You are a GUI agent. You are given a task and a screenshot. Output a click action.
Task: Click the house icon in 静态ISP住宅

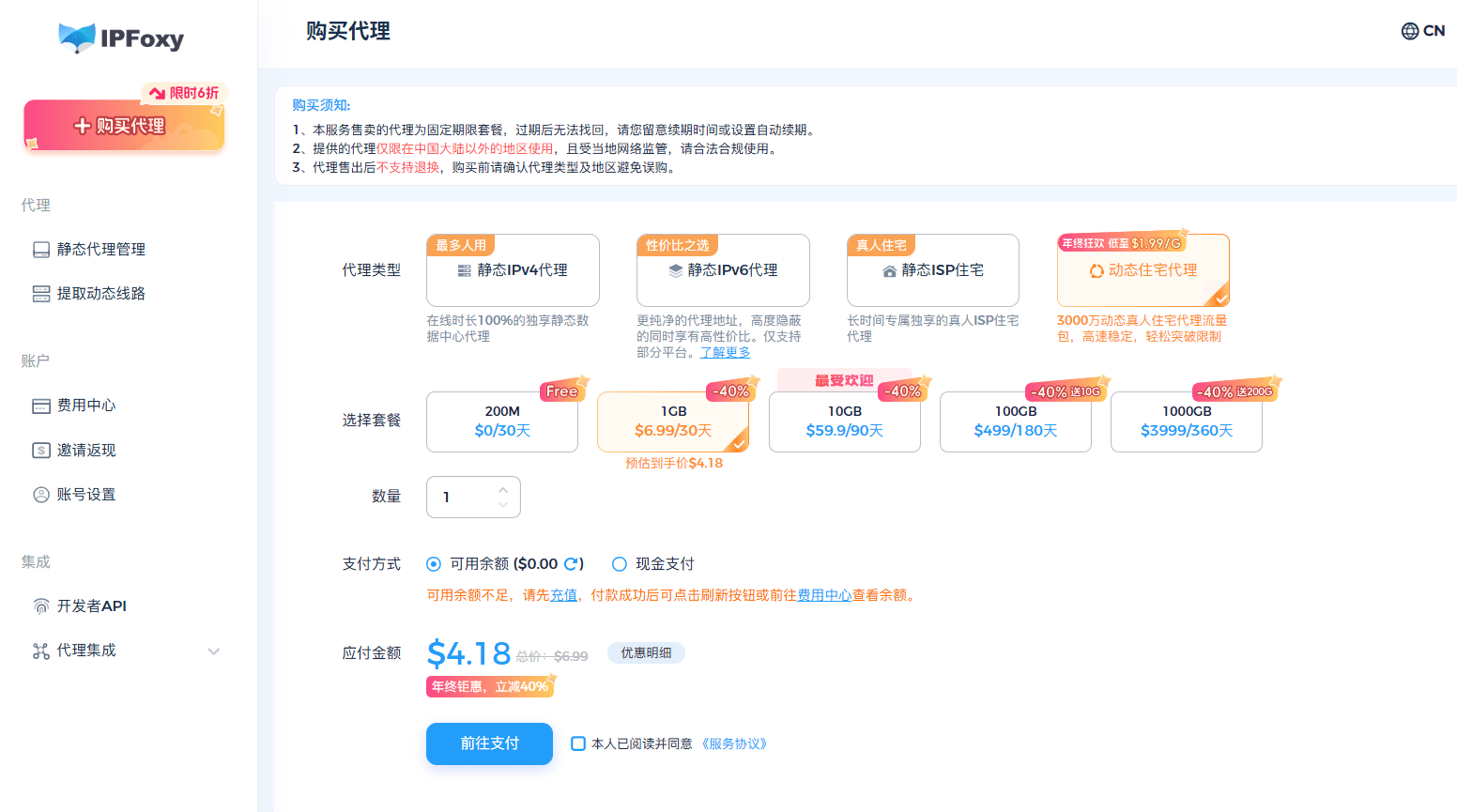point(889,270)
